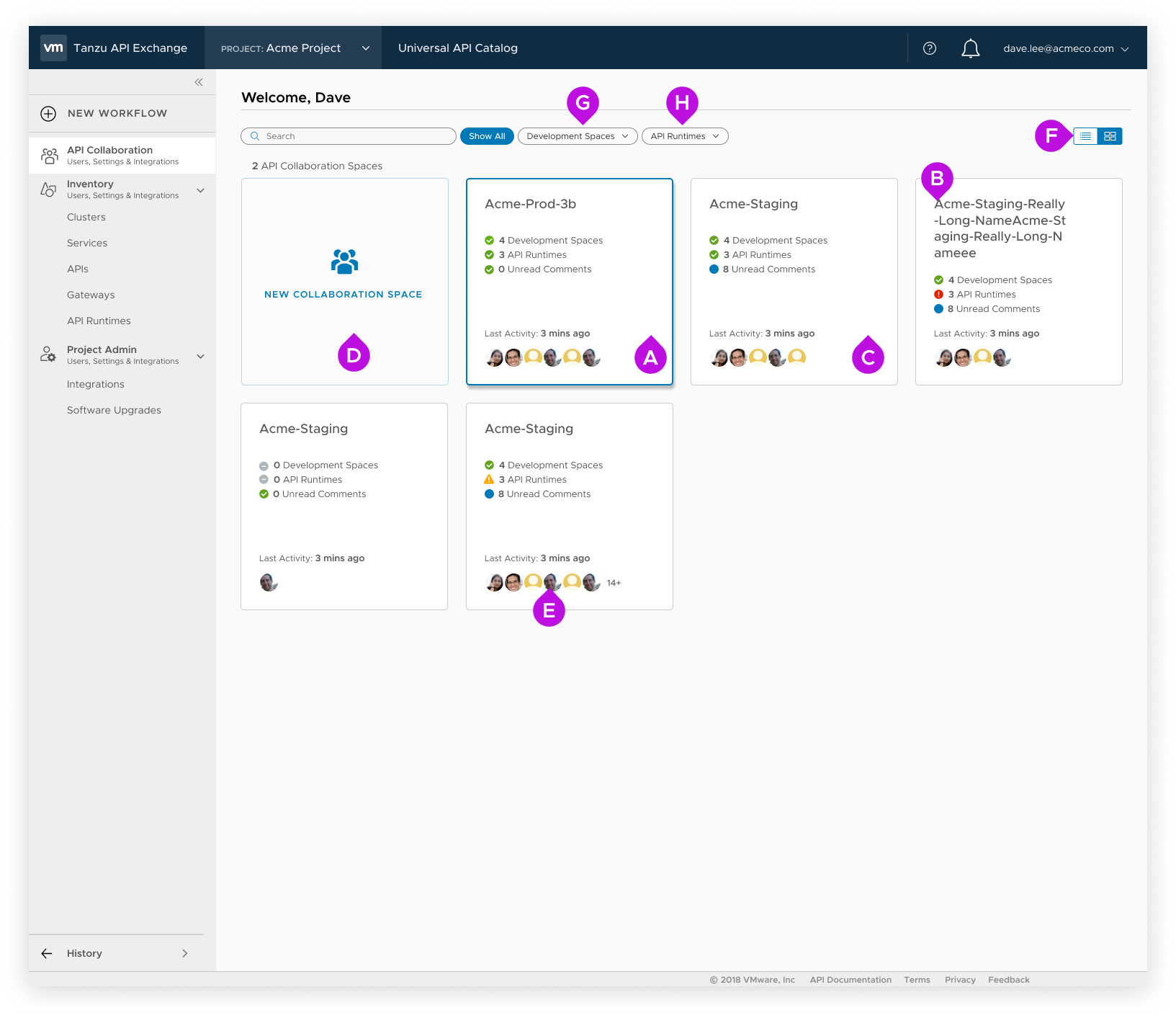1176x1018 pixels.
Task: Click first avatar in Acme-Prod-3b card
Action: (x=494, y=357)
